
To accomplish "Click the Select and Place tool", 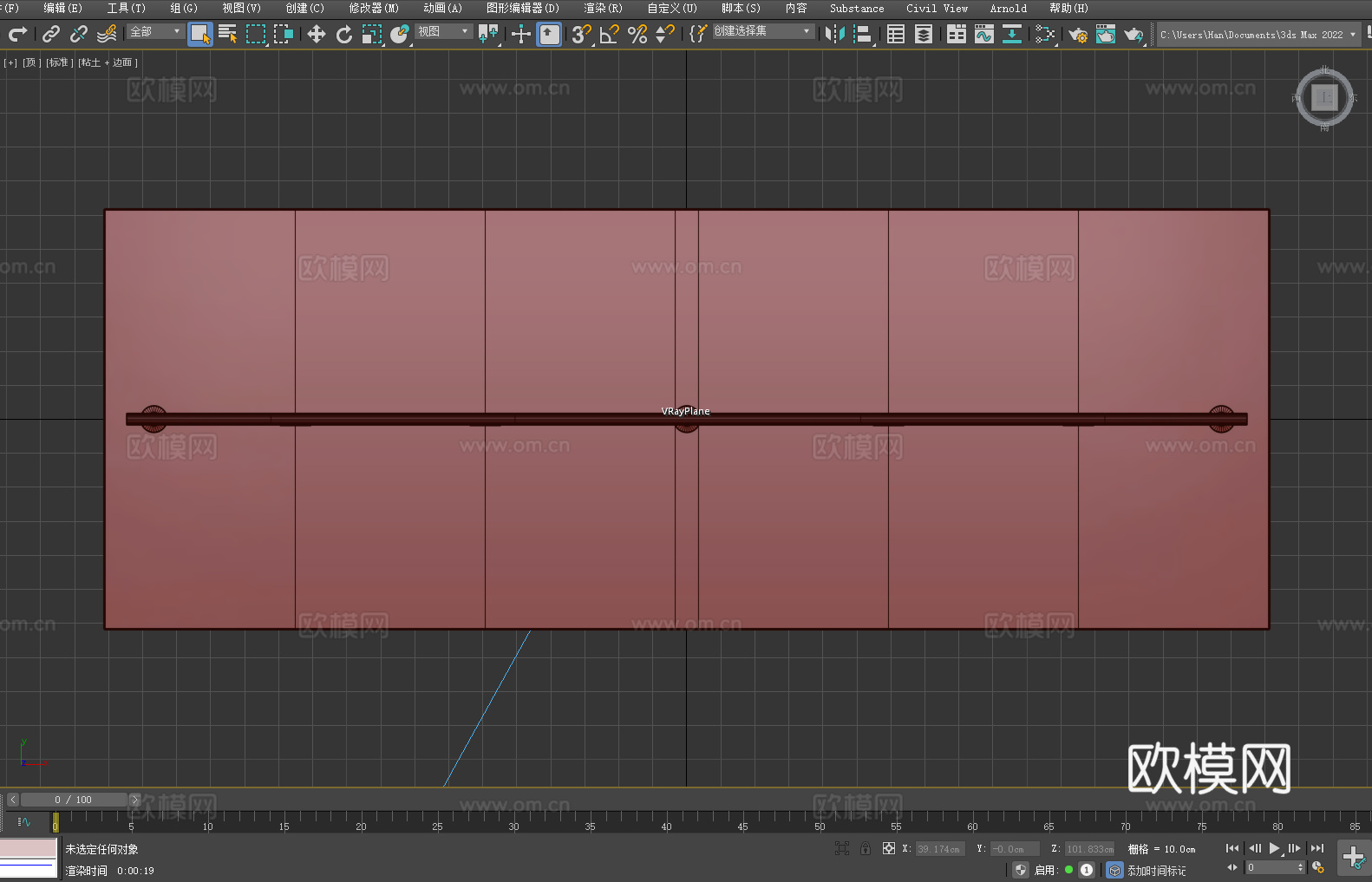I will (x=400, y=34).
